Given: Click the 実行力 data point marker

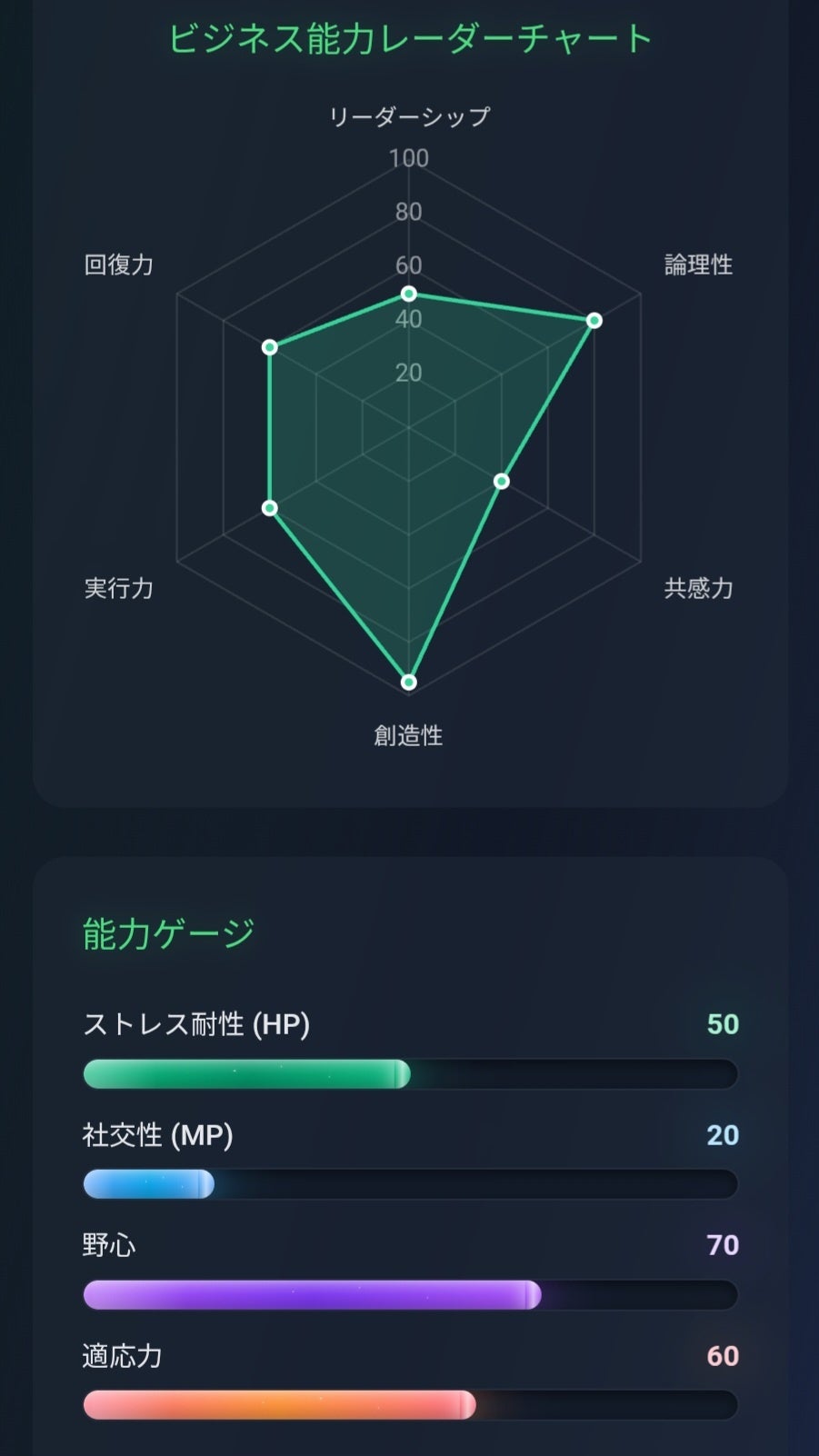Looking at the screenshot, I should 270,507.
